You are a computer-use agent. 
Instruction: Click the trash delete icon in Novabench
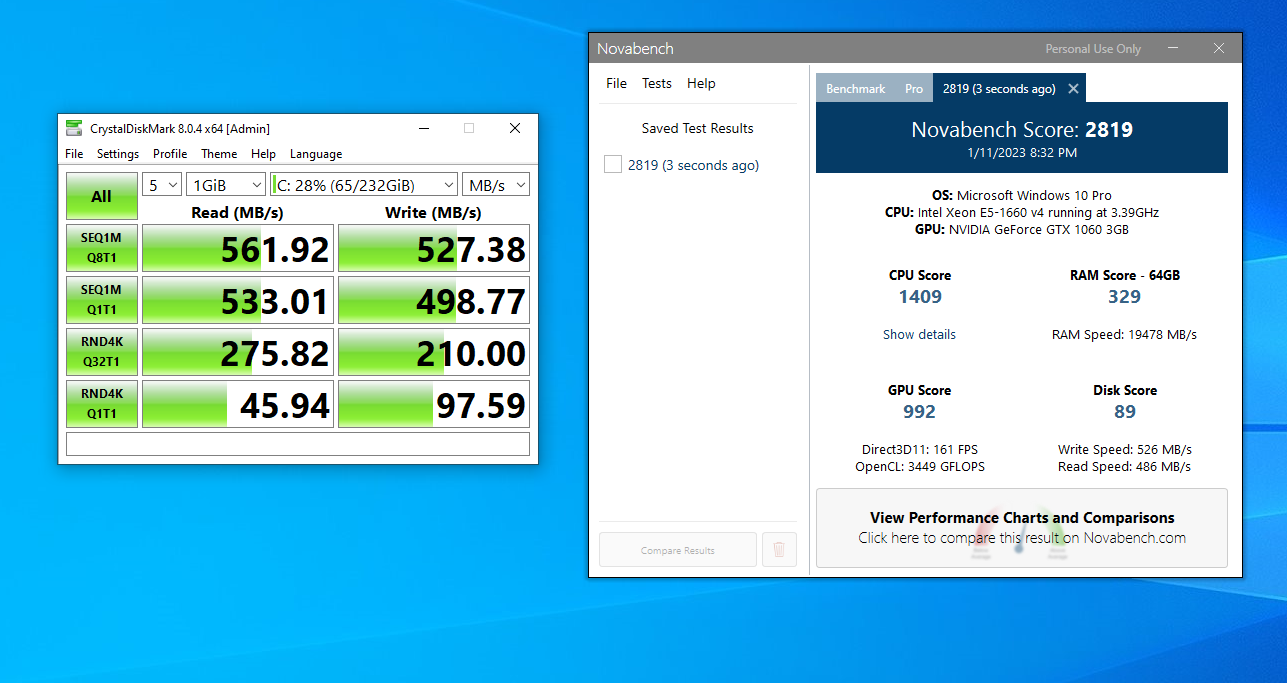pos(780,550)
